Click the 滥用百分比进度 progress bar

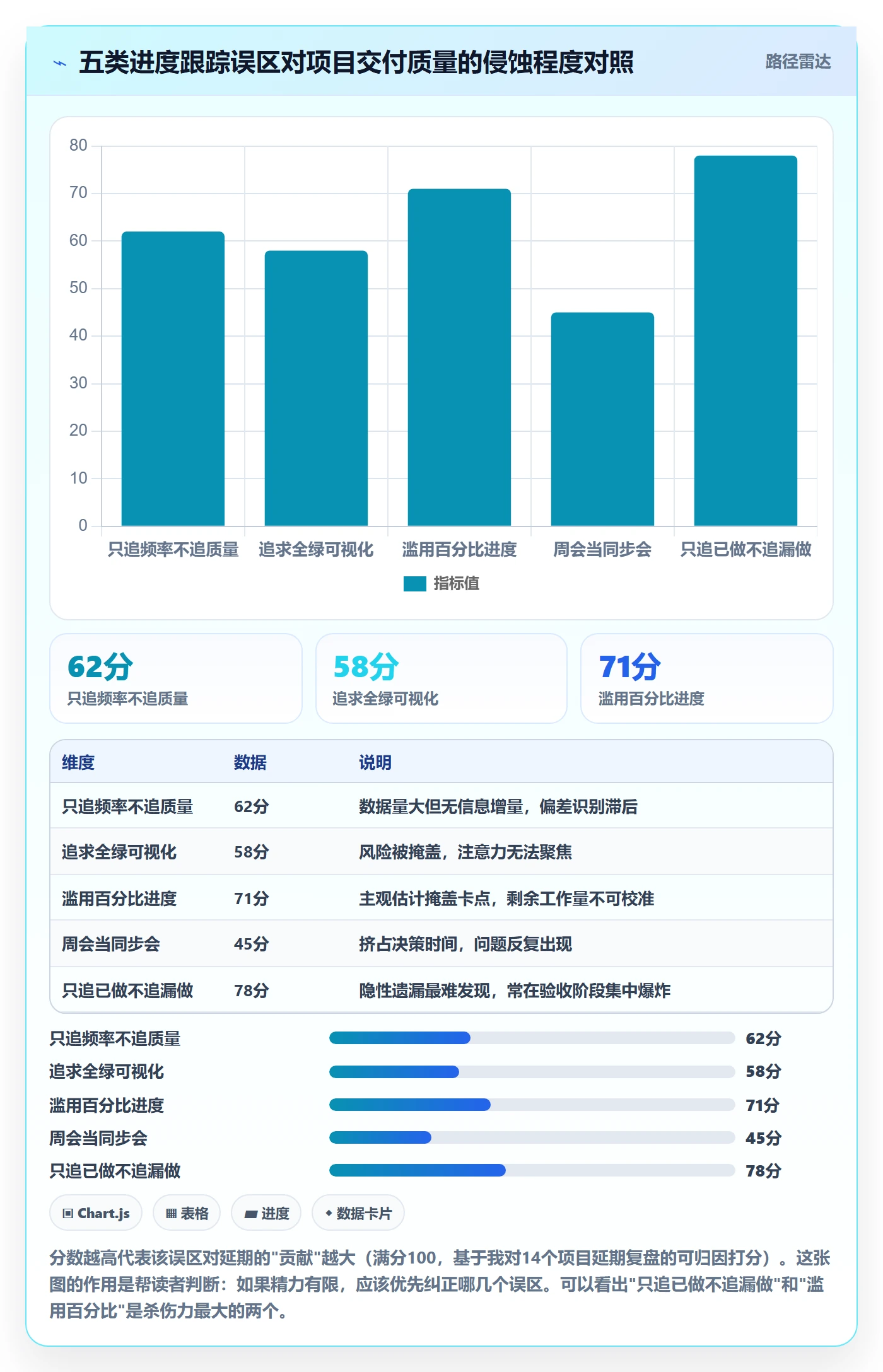point(532,1105)
